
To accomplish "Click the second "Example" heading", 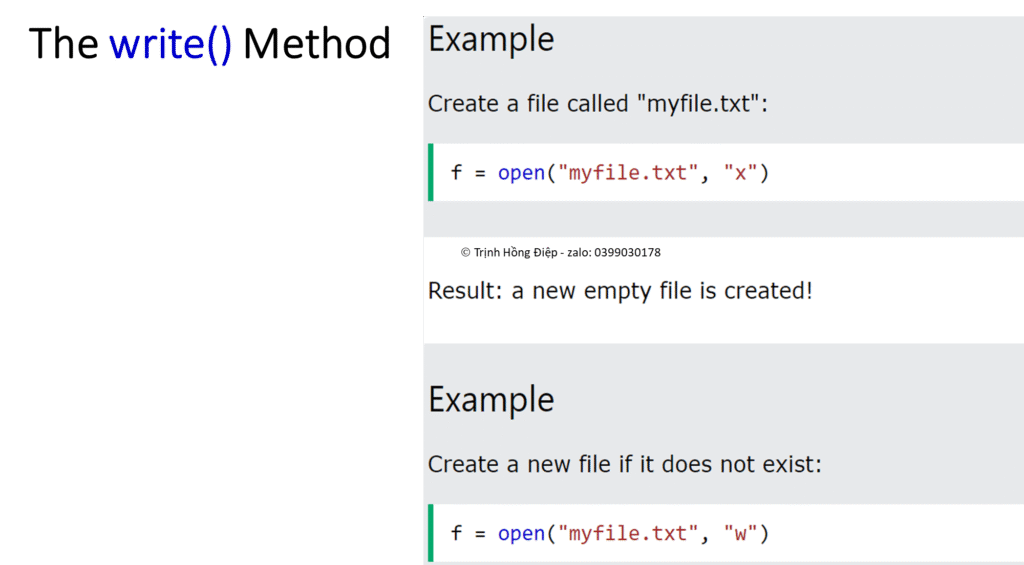I will tap(490, 399).
